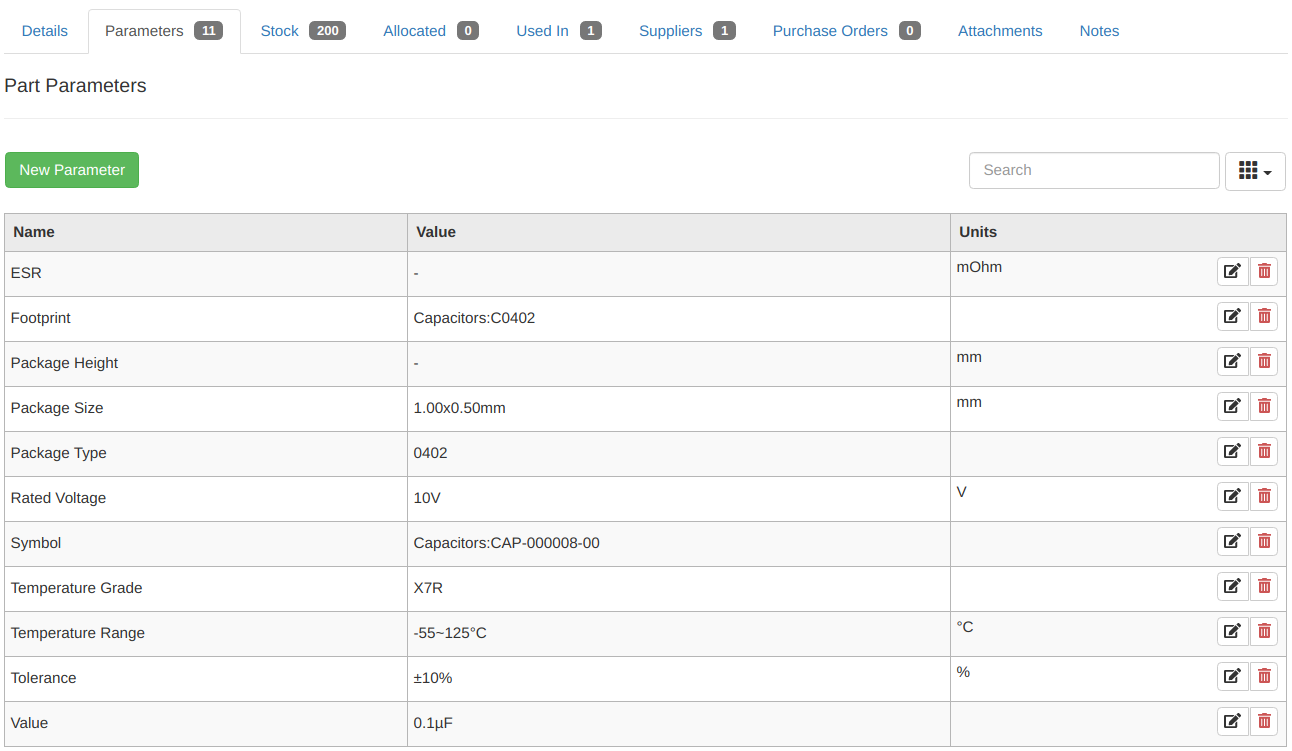Delete the Temperature Range parameter

pos(1264,631)
